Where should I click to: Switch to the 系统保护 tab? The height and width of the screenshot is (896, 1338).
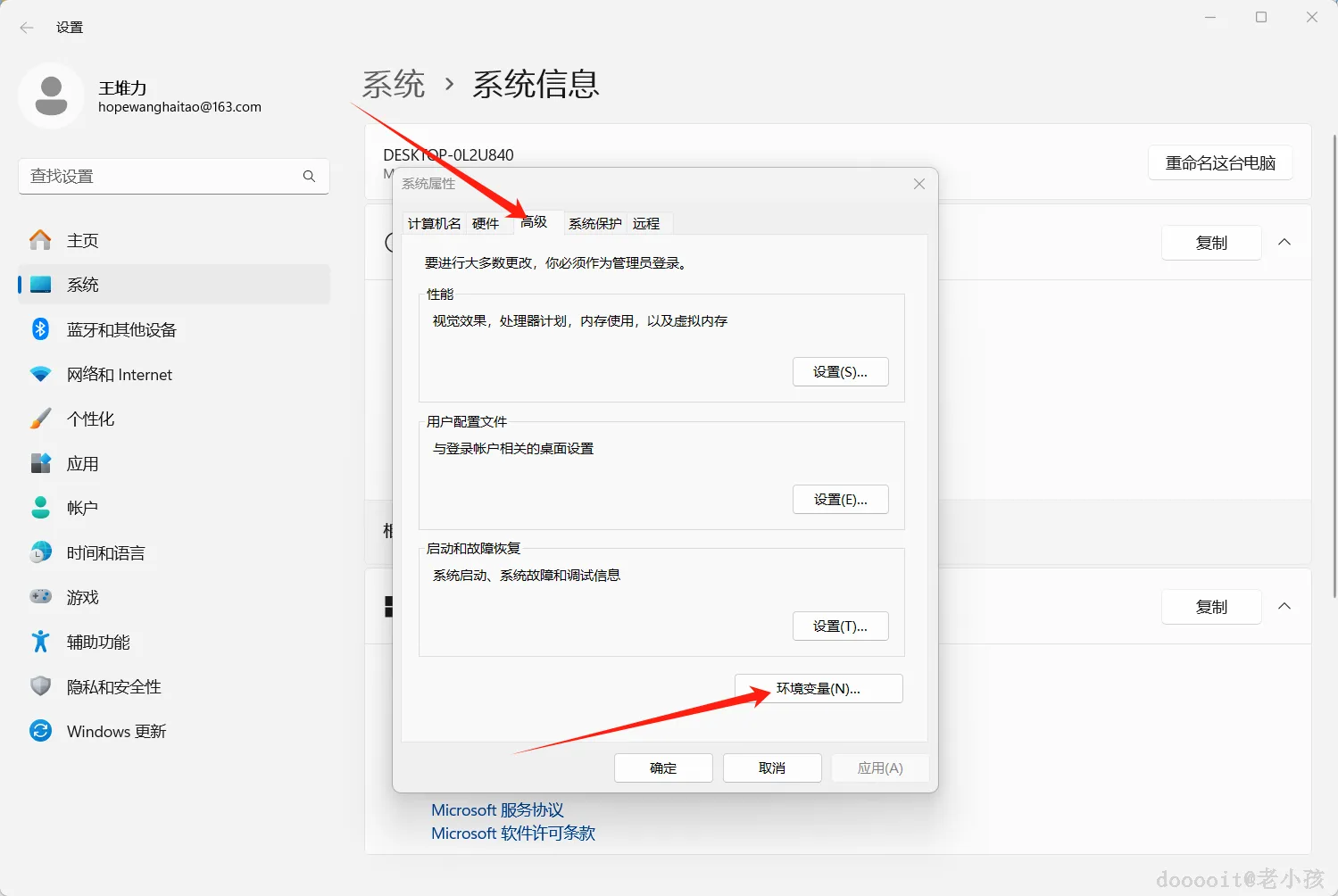click(x=594, y=223)
